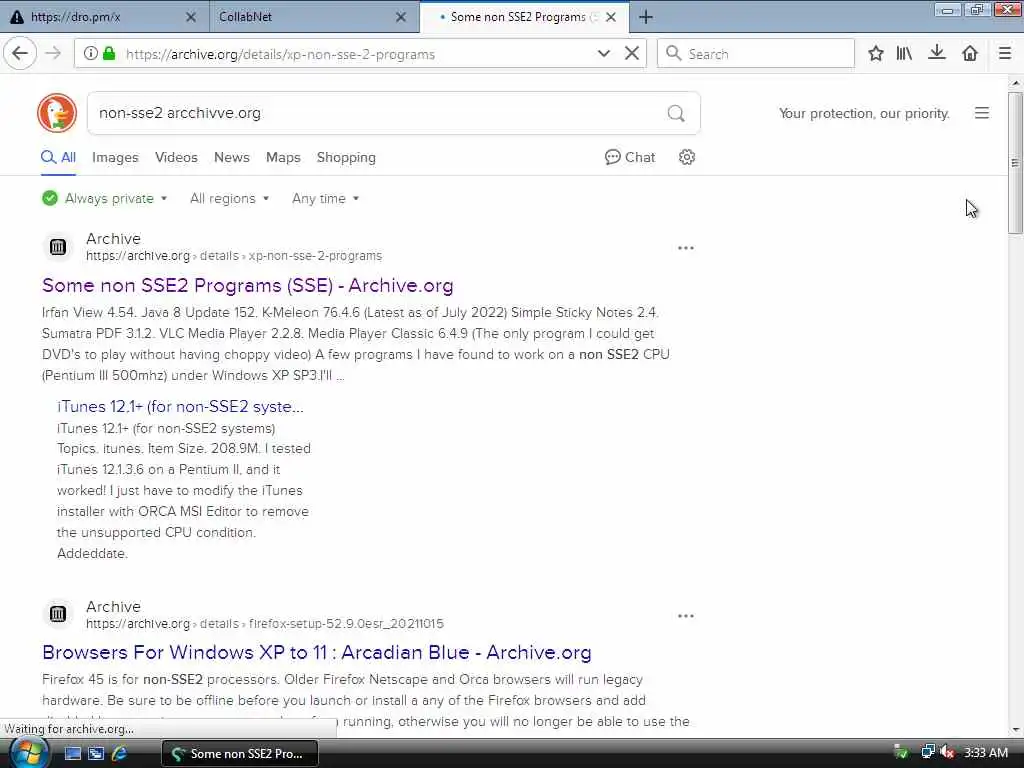Click Show Desktop quick launch icon

73,754
